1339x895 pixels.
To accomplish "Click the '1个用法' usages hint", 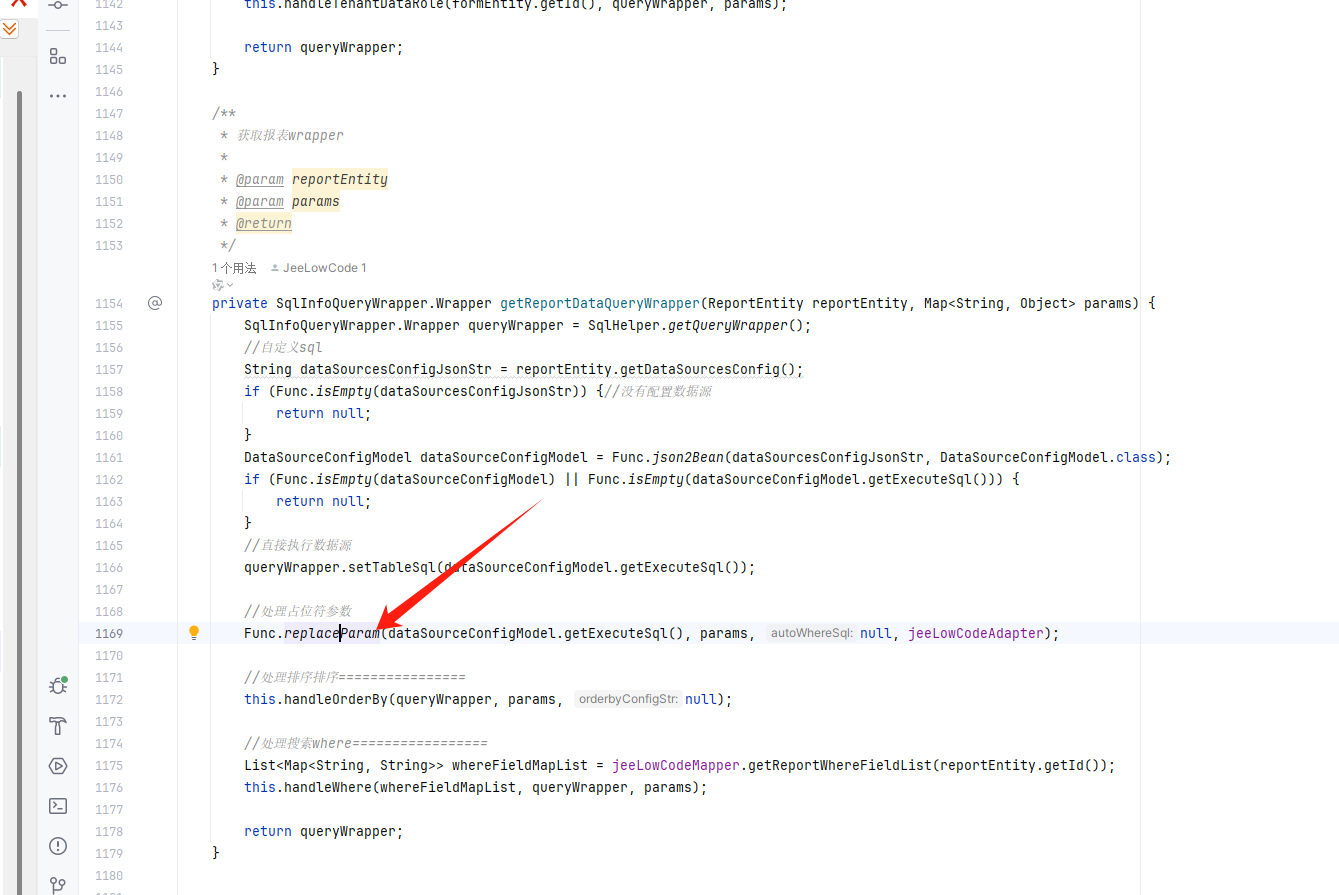I will tap(234, 268).
